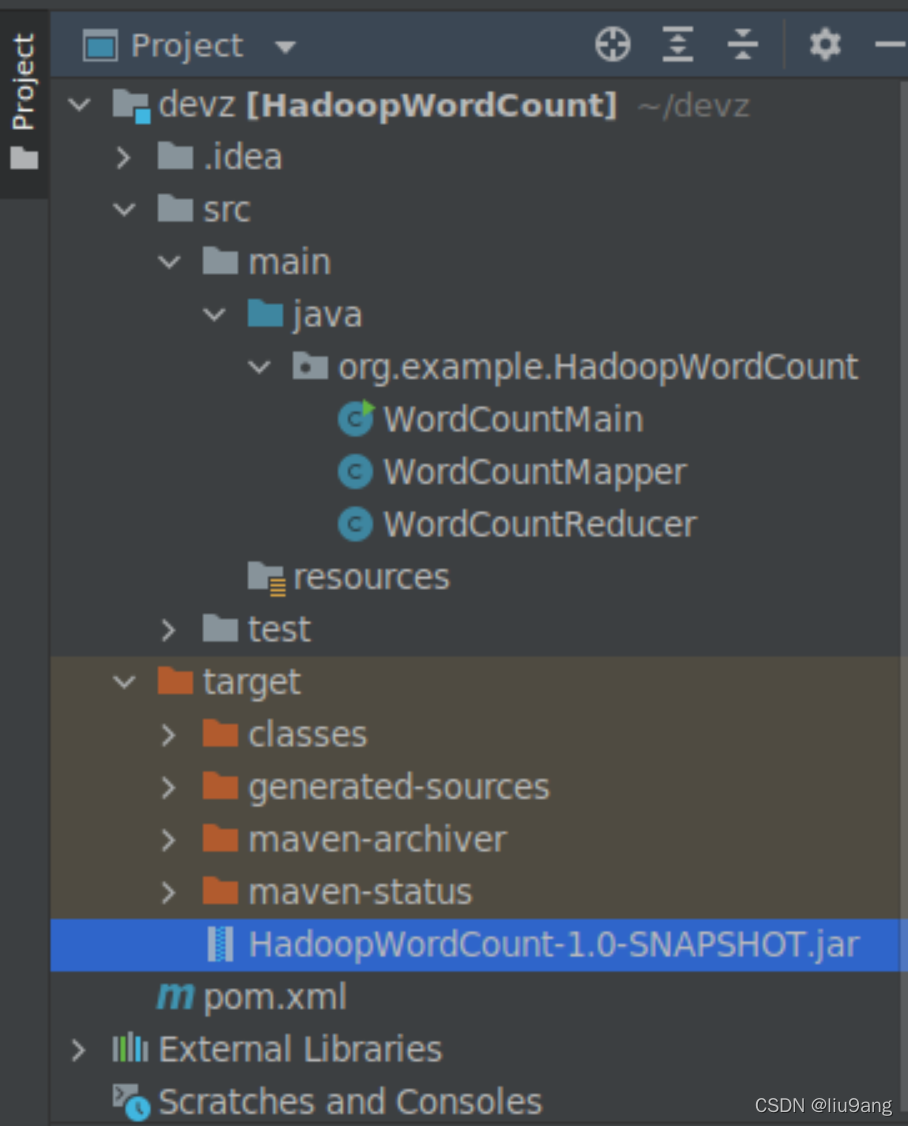908x1126 pixels.
Task: Select the WordCountMain class name
Action: point(514,419)
